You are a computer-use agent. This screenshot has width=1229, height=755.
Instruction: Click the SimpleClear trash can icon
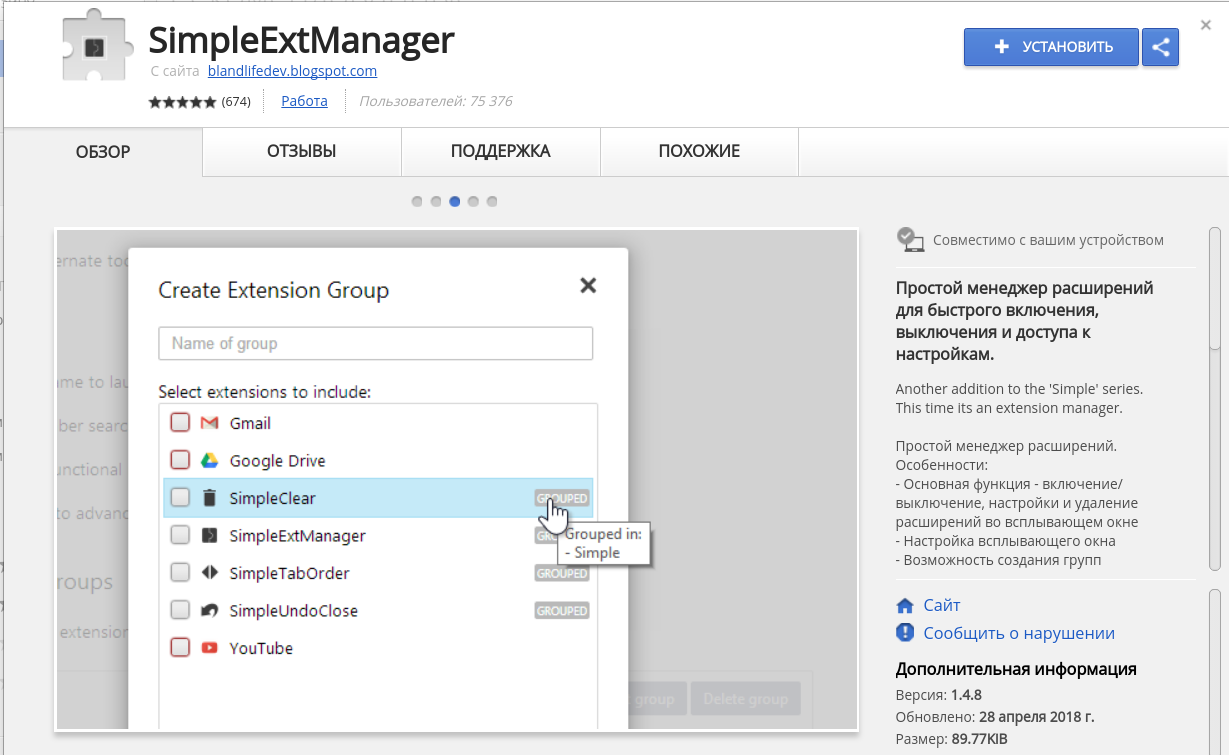(x=209, y=498)
